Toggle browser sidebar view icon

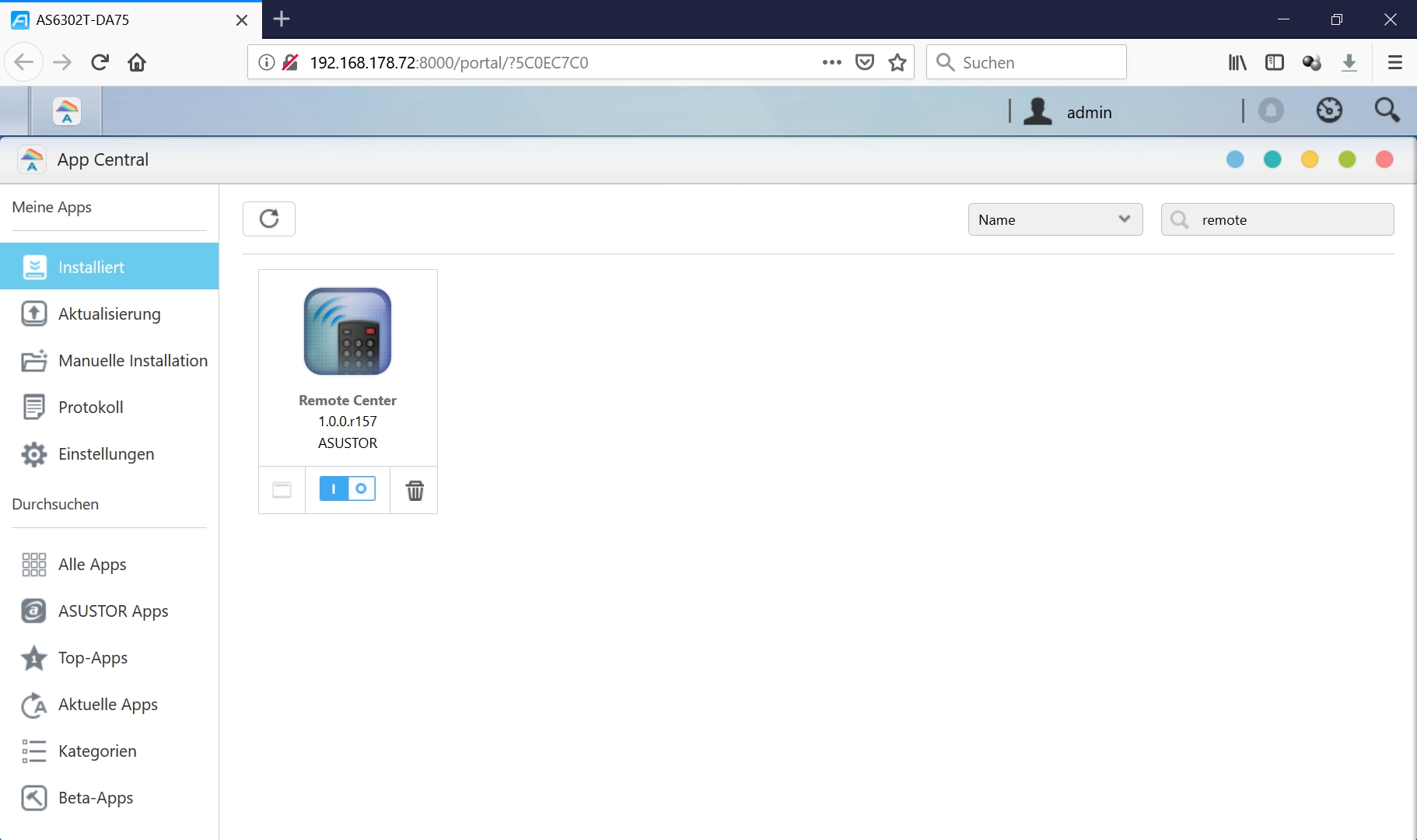(x=1275, y=62)
